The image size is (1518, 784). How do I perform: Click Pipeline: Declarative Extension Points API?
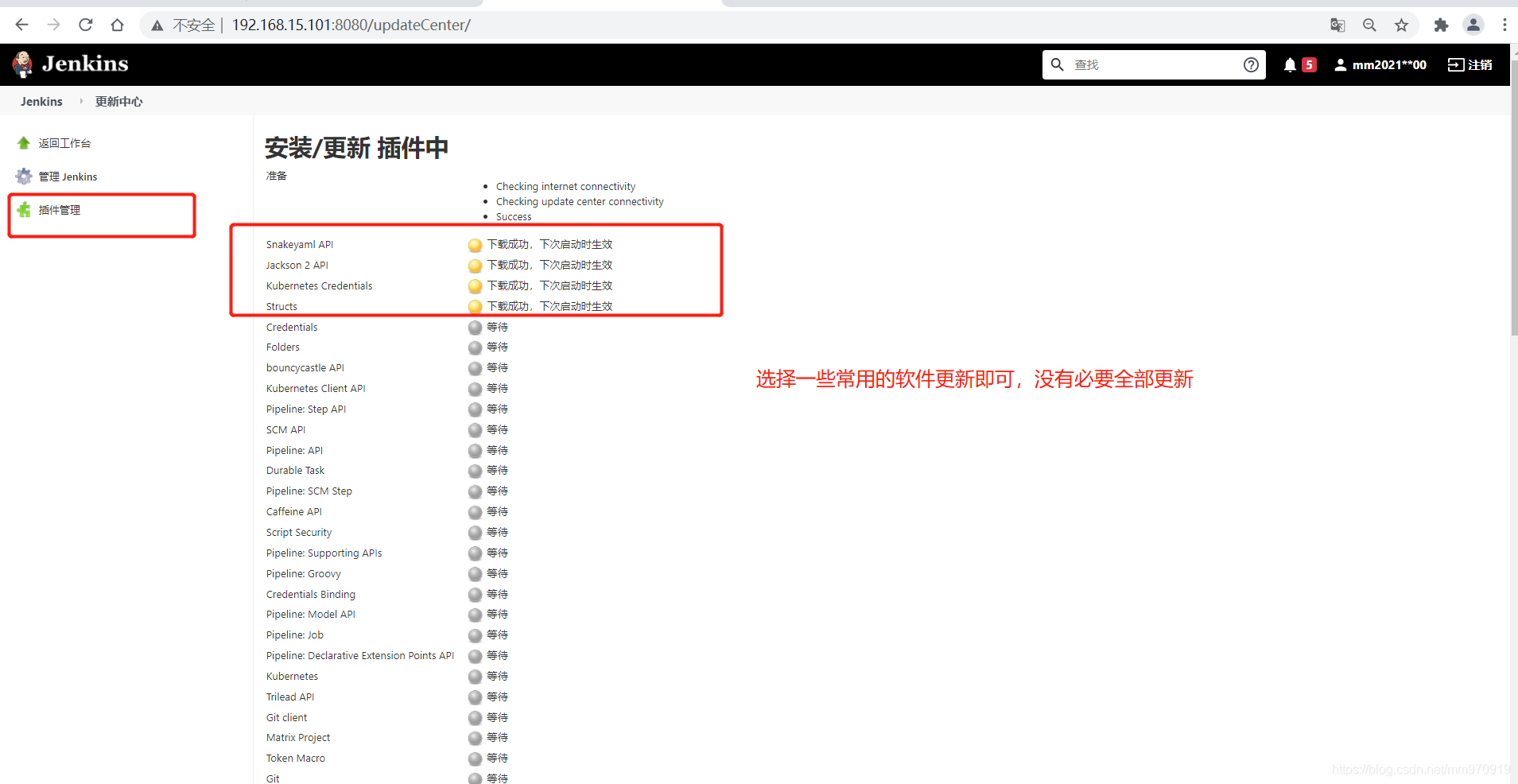360,656
